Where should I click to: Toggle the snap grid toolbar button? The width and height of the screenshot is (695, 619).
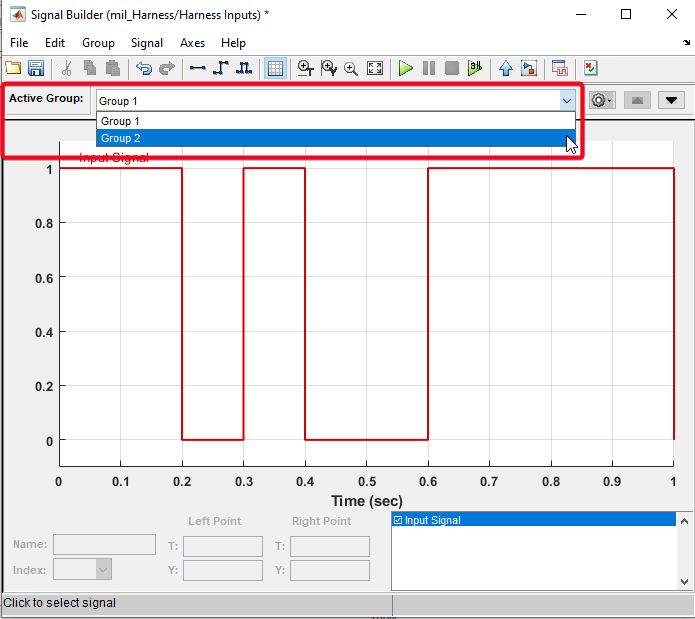pyautogui.click(x=275, y=69)
